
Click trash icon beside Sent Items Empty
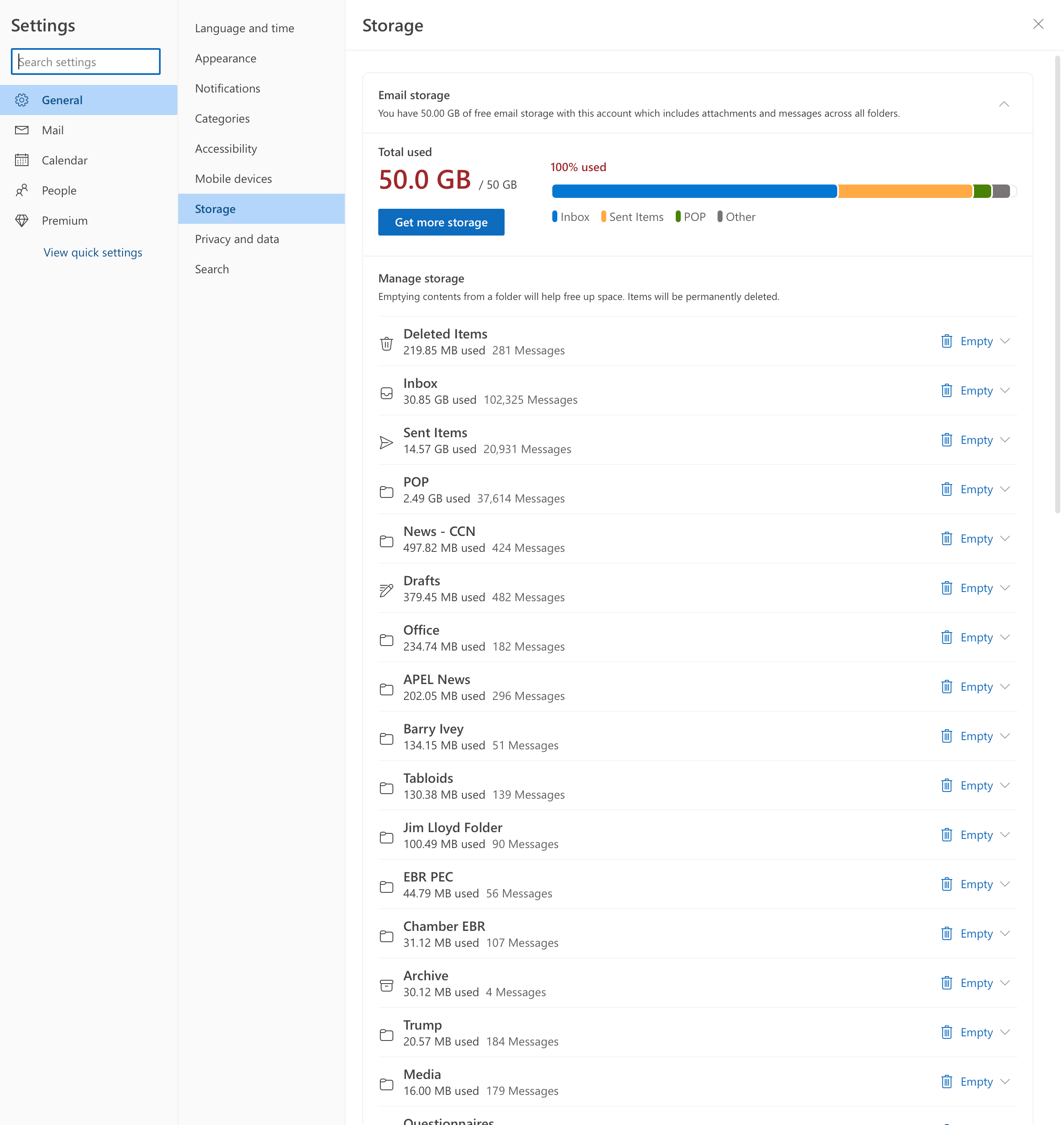[x=946, y=439]
